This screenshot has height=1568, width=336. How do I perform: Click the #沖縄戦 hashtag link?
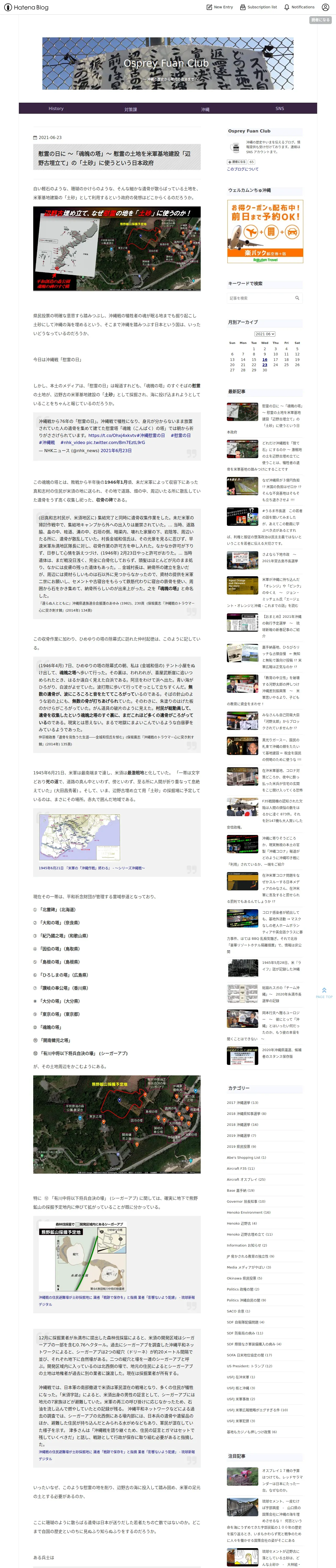[47, 442]
